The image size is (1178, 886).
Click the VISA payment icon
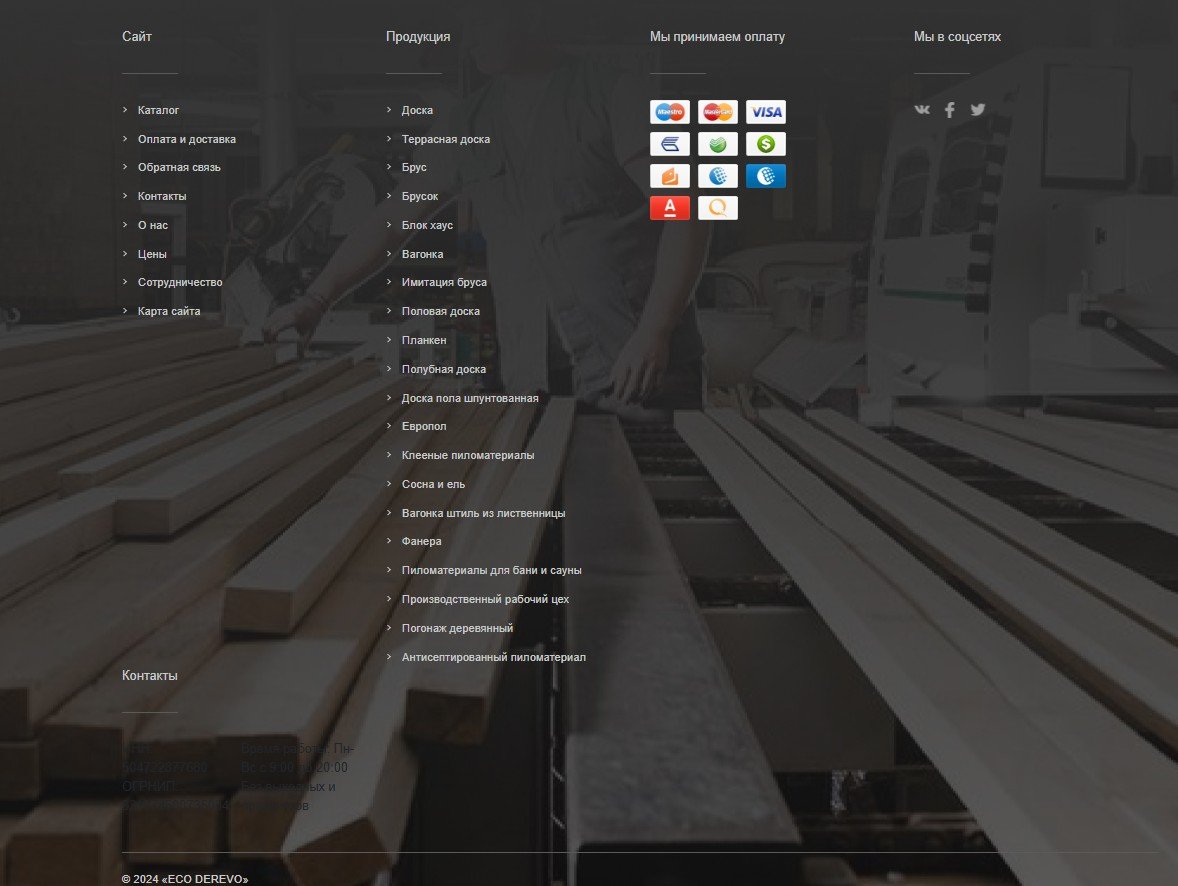coord(766,112)
